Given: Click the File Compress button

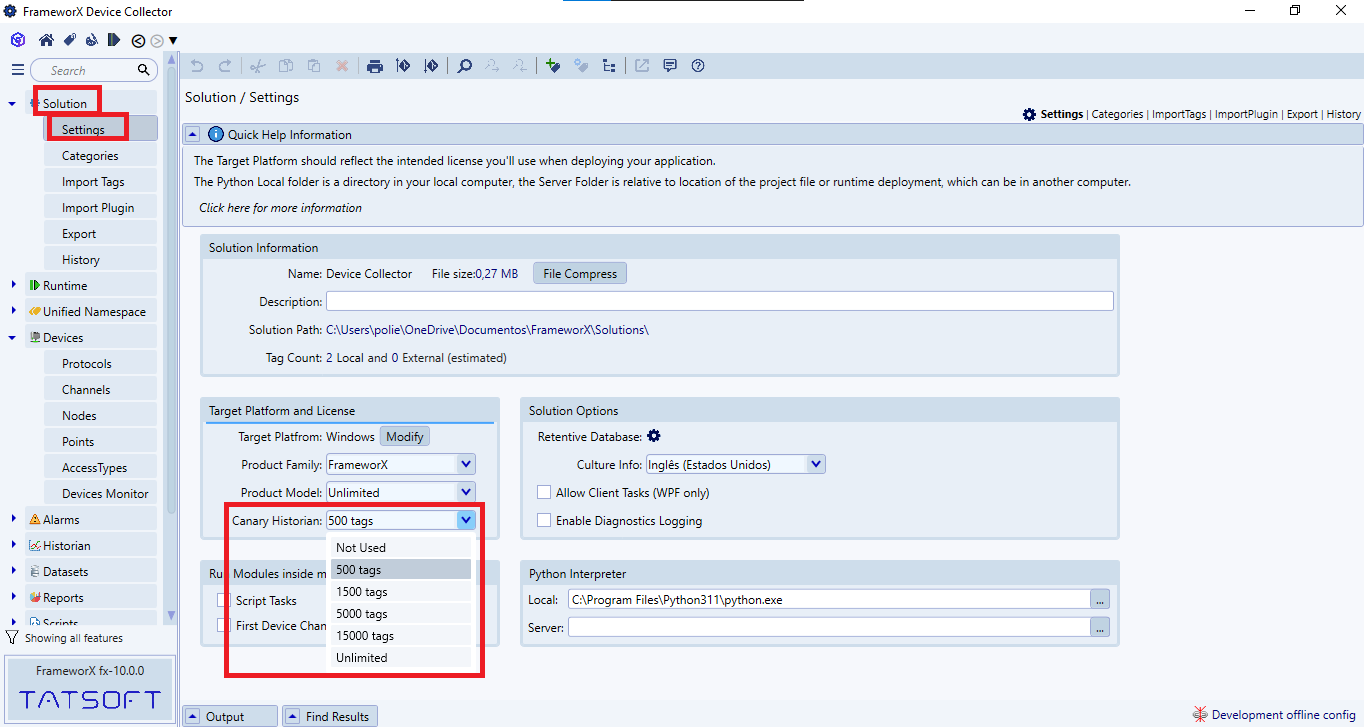Looking at the screenshot, I should coord(580,274).
